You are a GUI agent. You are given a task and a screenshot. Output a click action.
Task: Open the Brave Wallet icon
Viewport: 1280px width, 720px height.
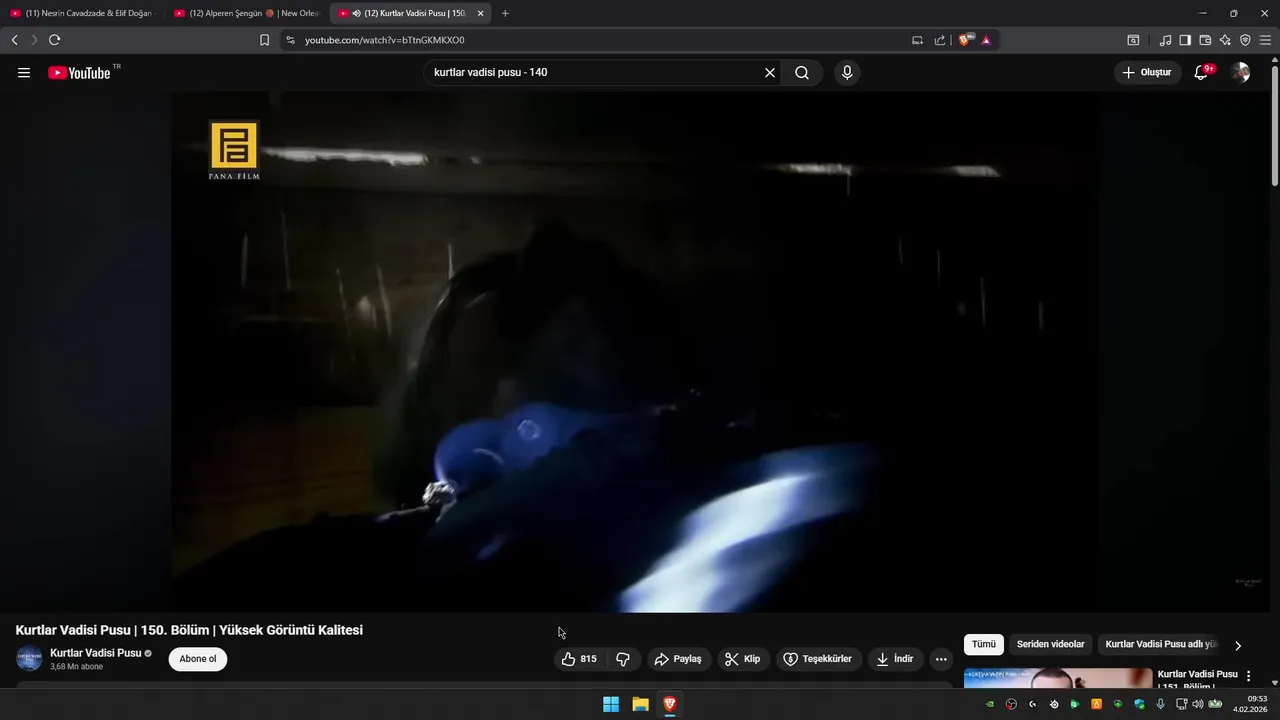(x=1205, y=40)
